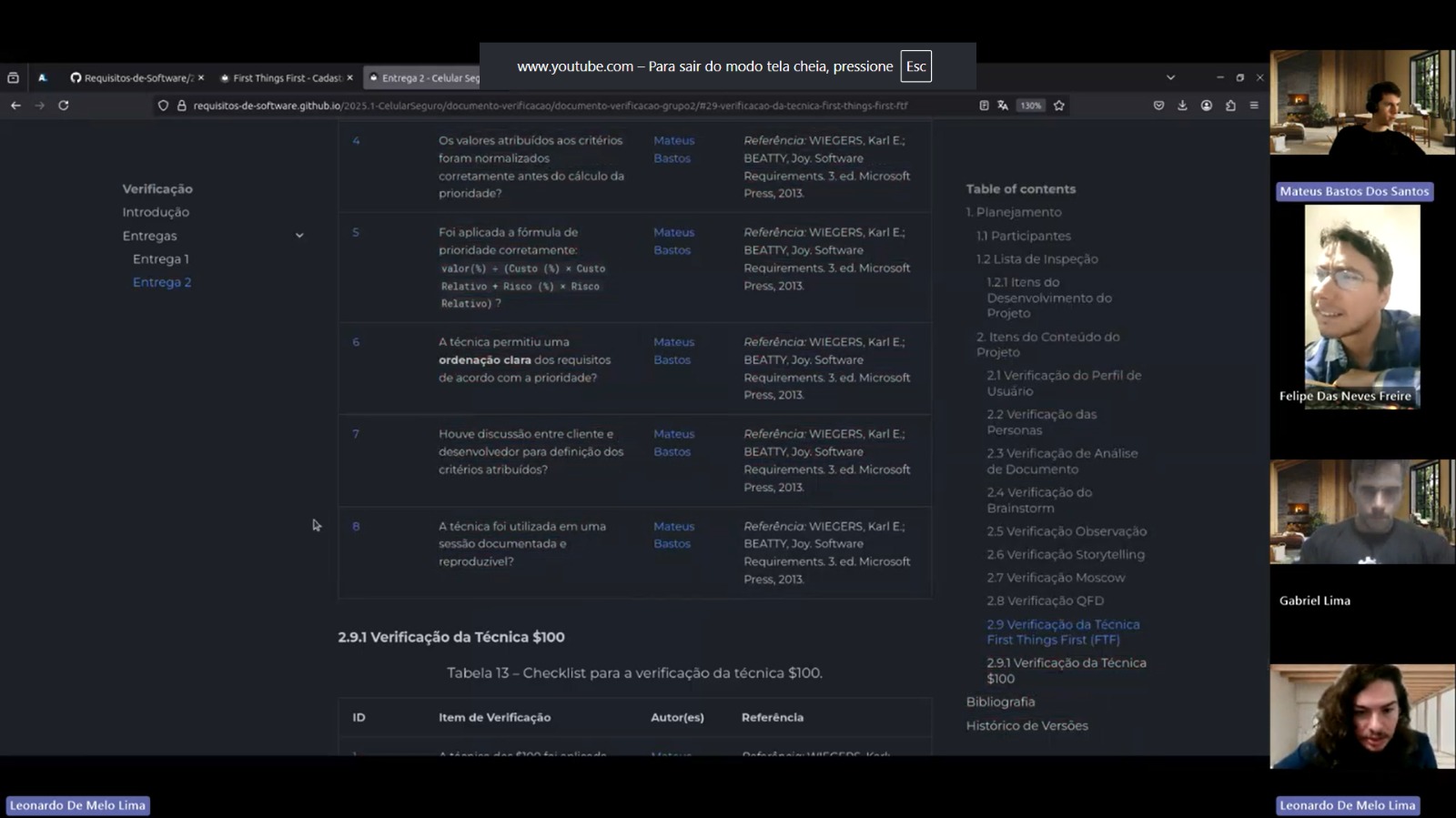This screenshot has height=818, width=1456.
Task: Open the list all tabs chevron
Action: click(1171, 78)
